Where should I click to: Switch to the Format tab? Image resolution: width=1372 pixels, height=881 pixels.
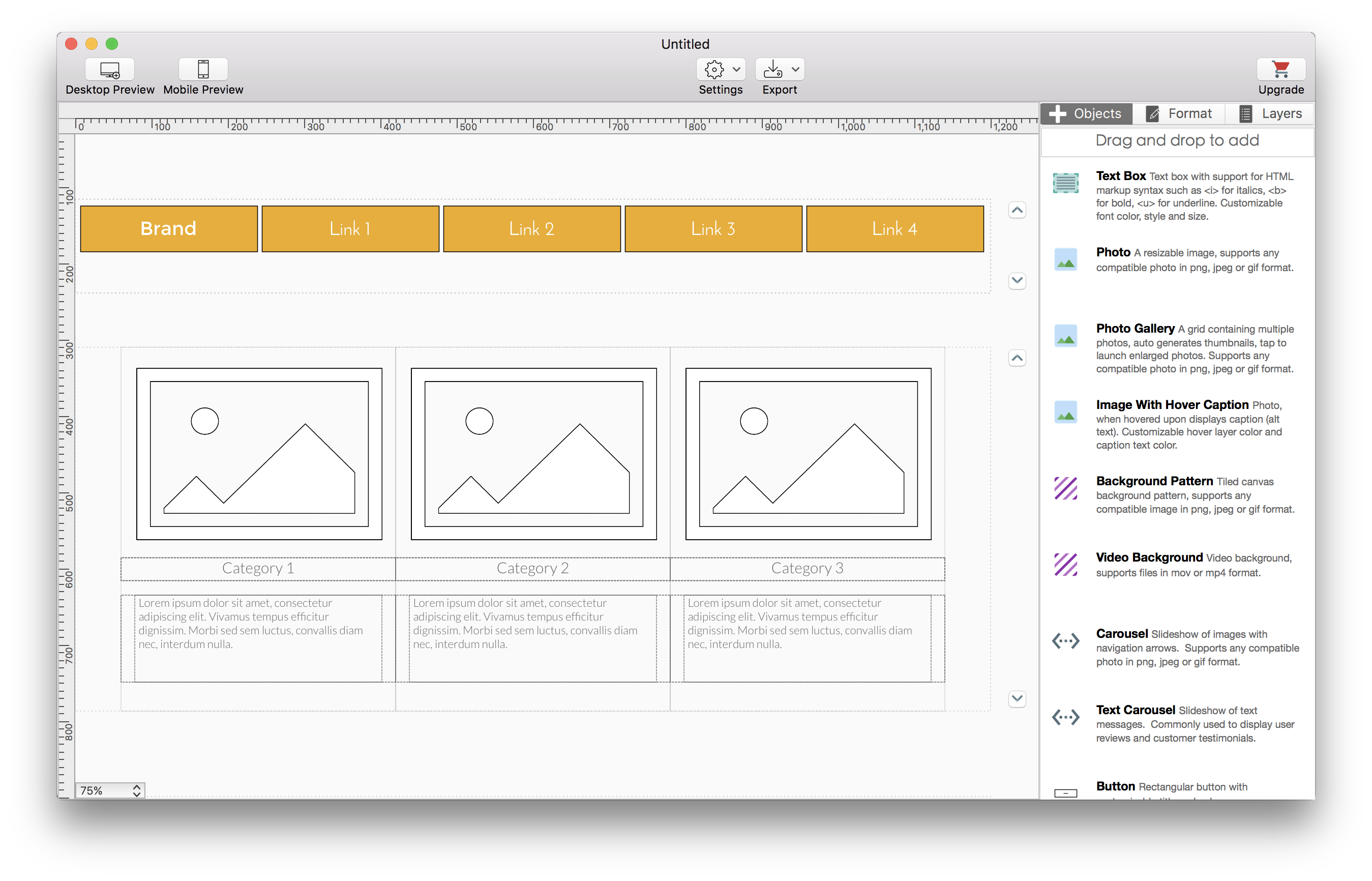[1179, 113]
